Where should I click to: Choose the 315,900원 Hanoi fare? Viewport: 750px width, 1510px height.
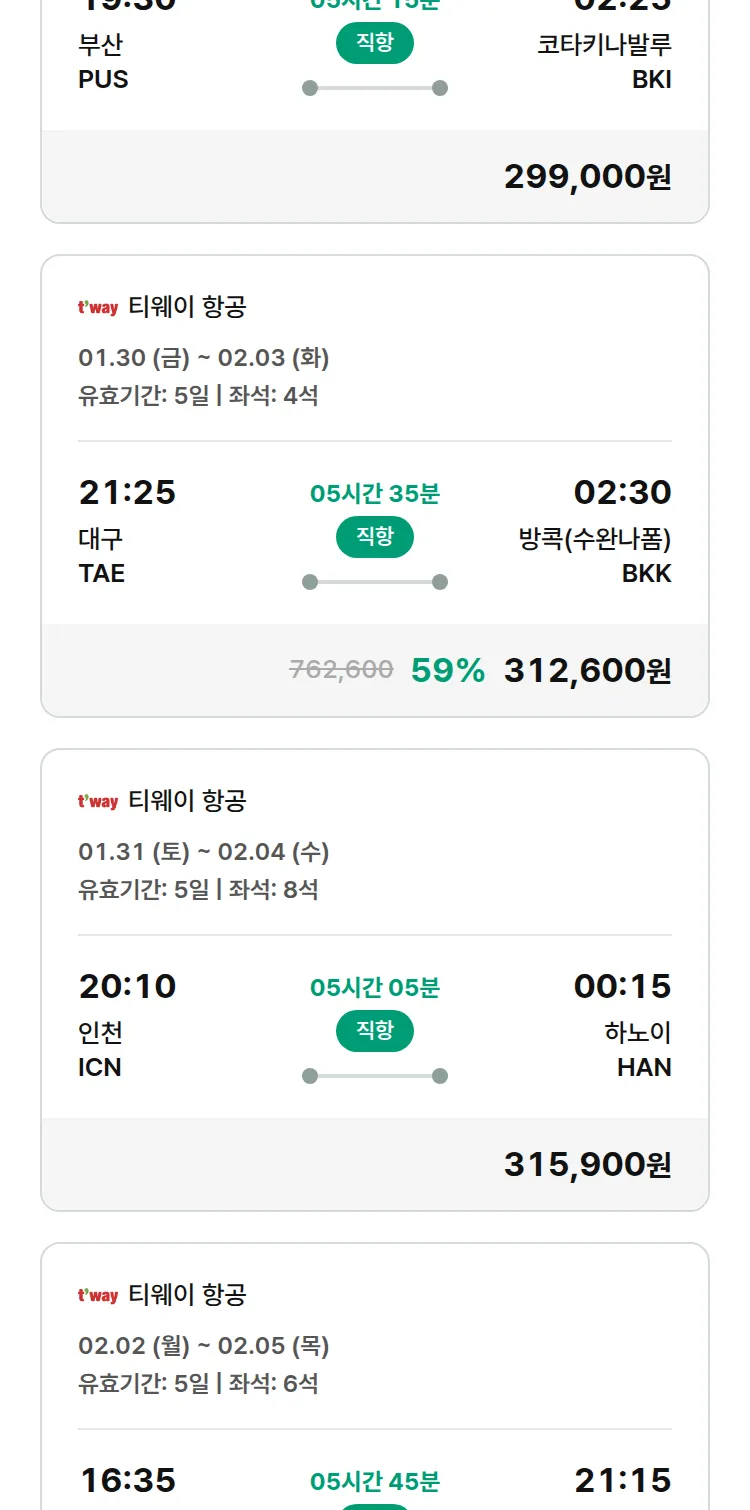pyautogui.click(x=587, y=1165)
